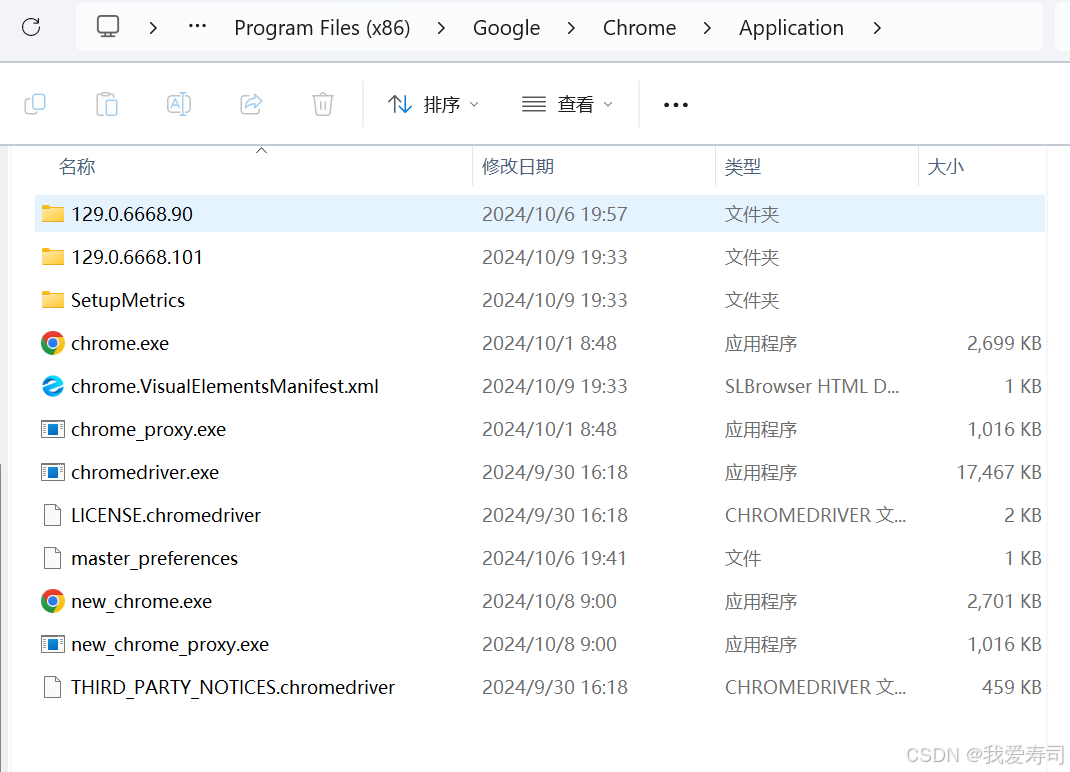
Task: Select THIRD_PARTY_NOTICES.chromedriver file icon
Action: click(53, 687)
